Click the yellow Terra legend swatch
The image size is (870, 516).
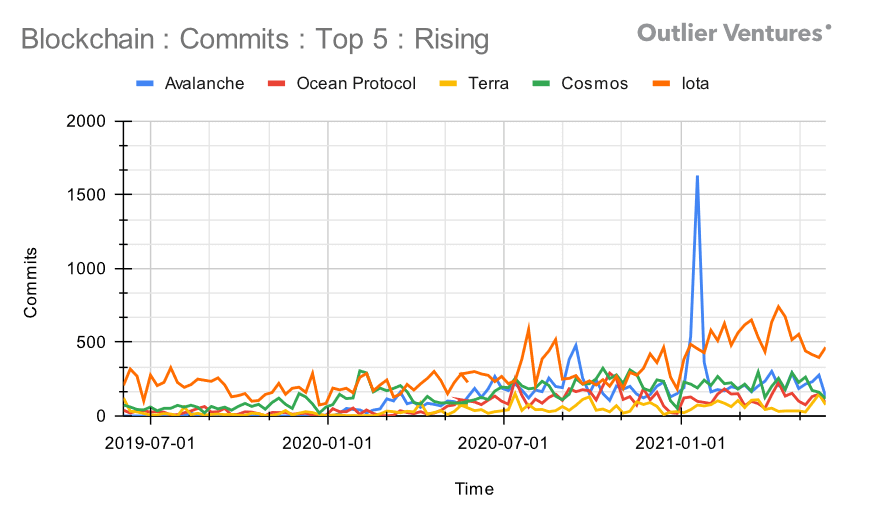point(448,84)
